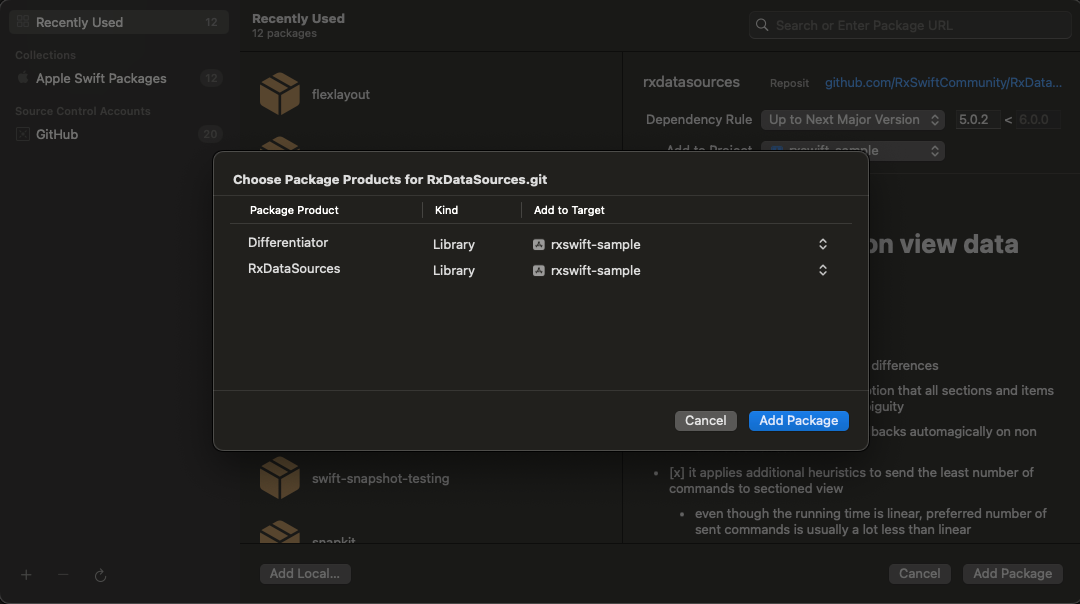Select Recently Used in sidebar
Screen dimensions: 1080x604
point(79,22)
